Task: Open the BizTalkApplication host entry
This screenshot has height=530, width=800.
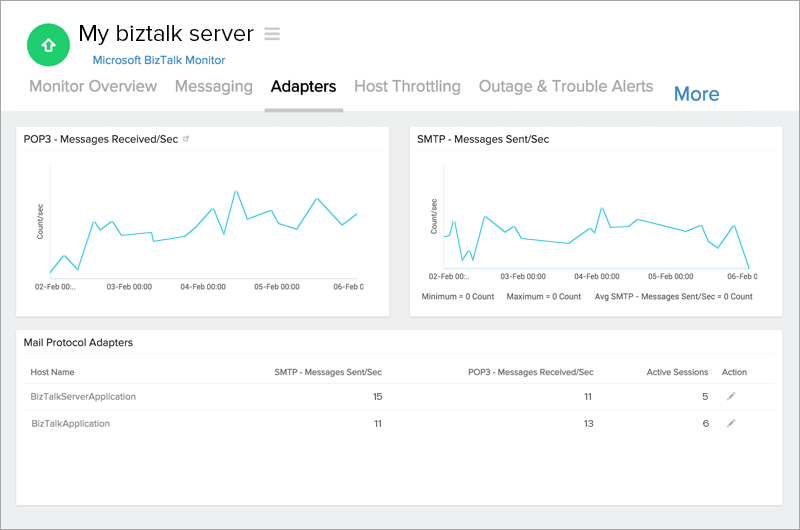Action: 71,424
